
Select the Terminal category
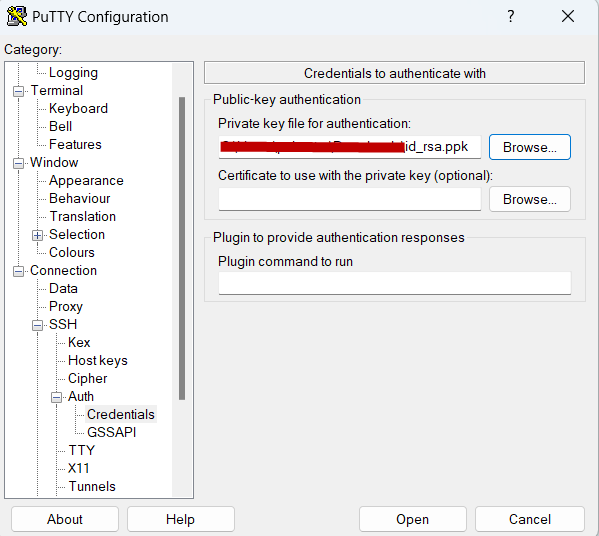(57, 91)
